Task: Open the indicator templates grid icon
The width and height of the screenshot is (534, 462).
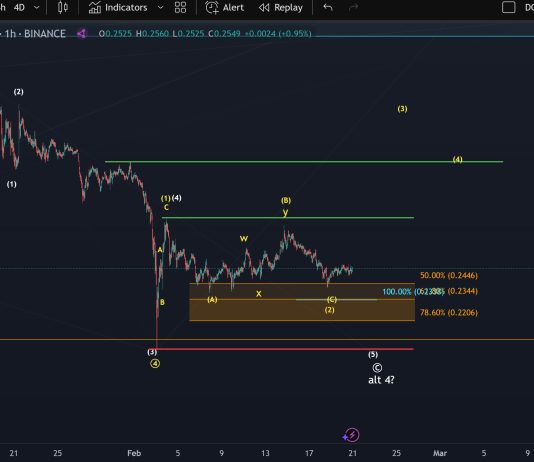Action: click(180, 7)
